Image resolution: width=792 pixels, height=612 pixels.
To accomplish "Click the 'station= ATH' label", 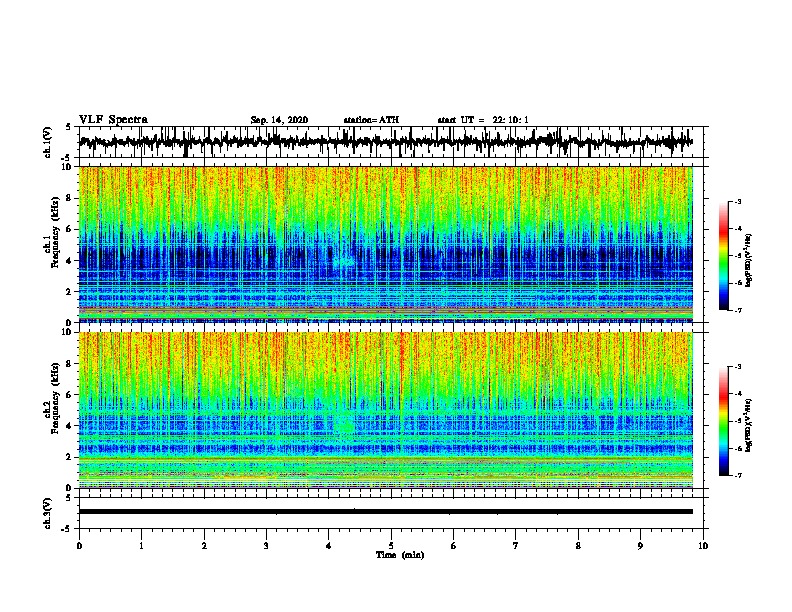I will pyautogui.click(x=371, y=120).
